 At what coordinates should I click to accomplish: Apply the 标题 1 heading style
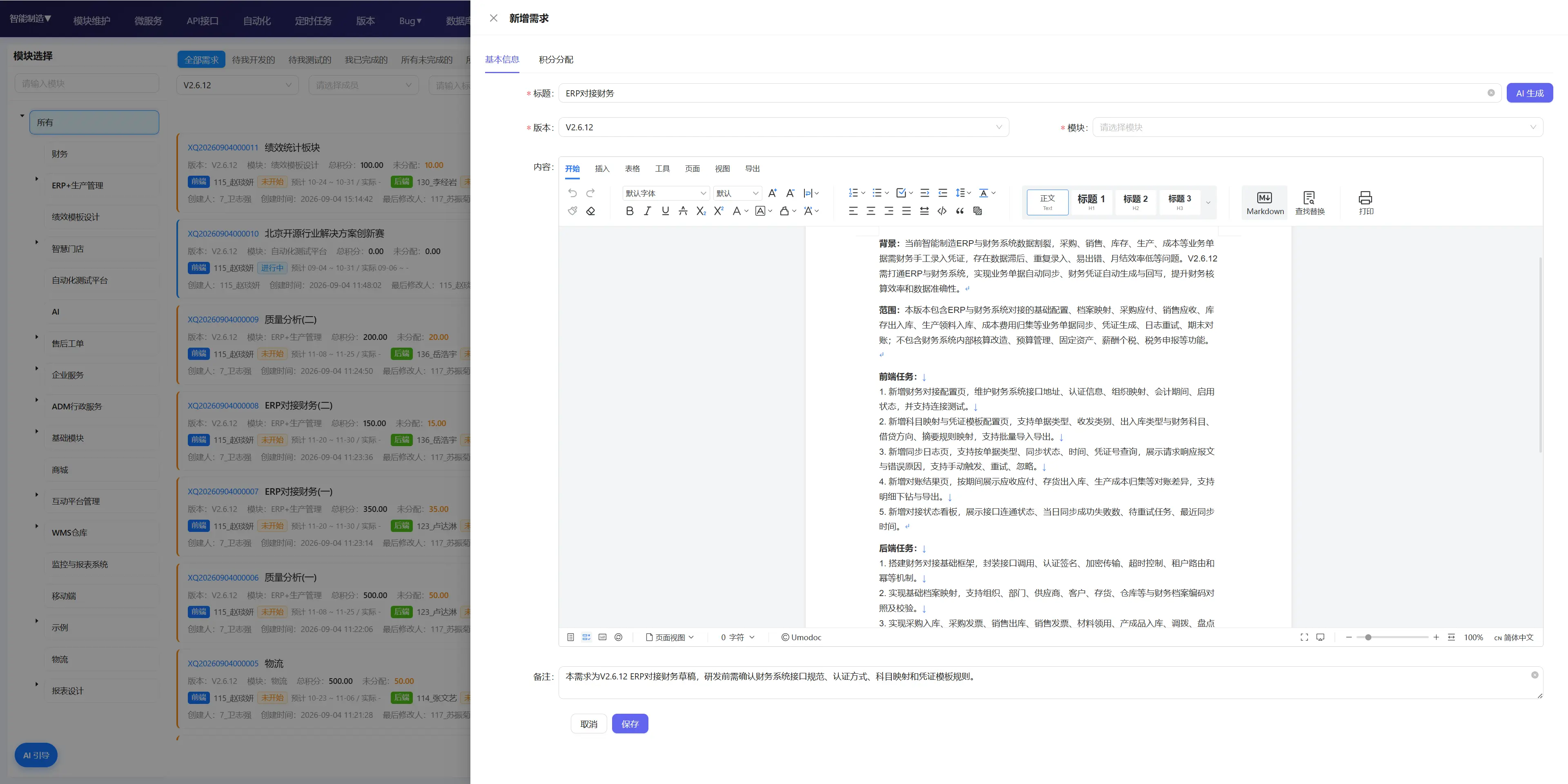tap(1091, 202)
